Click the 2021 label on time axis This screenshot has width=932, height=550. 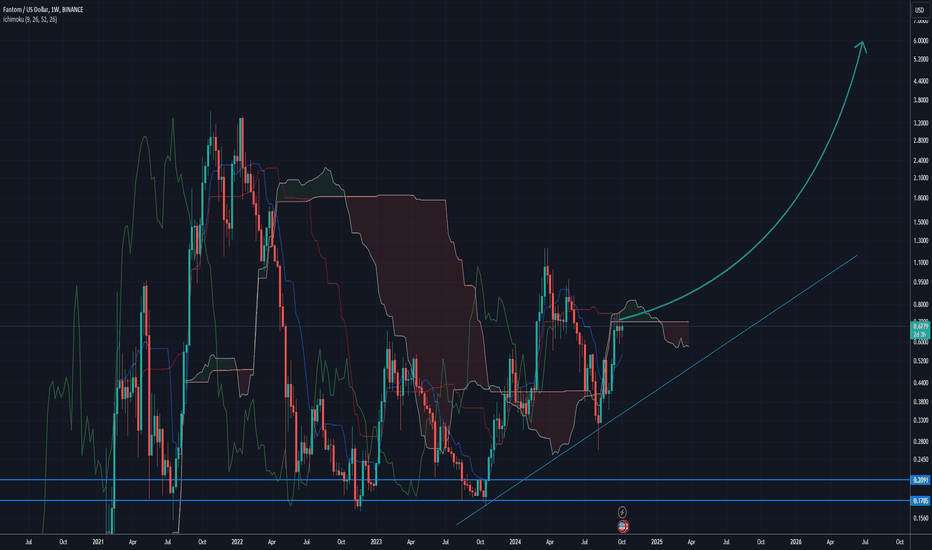98,542
